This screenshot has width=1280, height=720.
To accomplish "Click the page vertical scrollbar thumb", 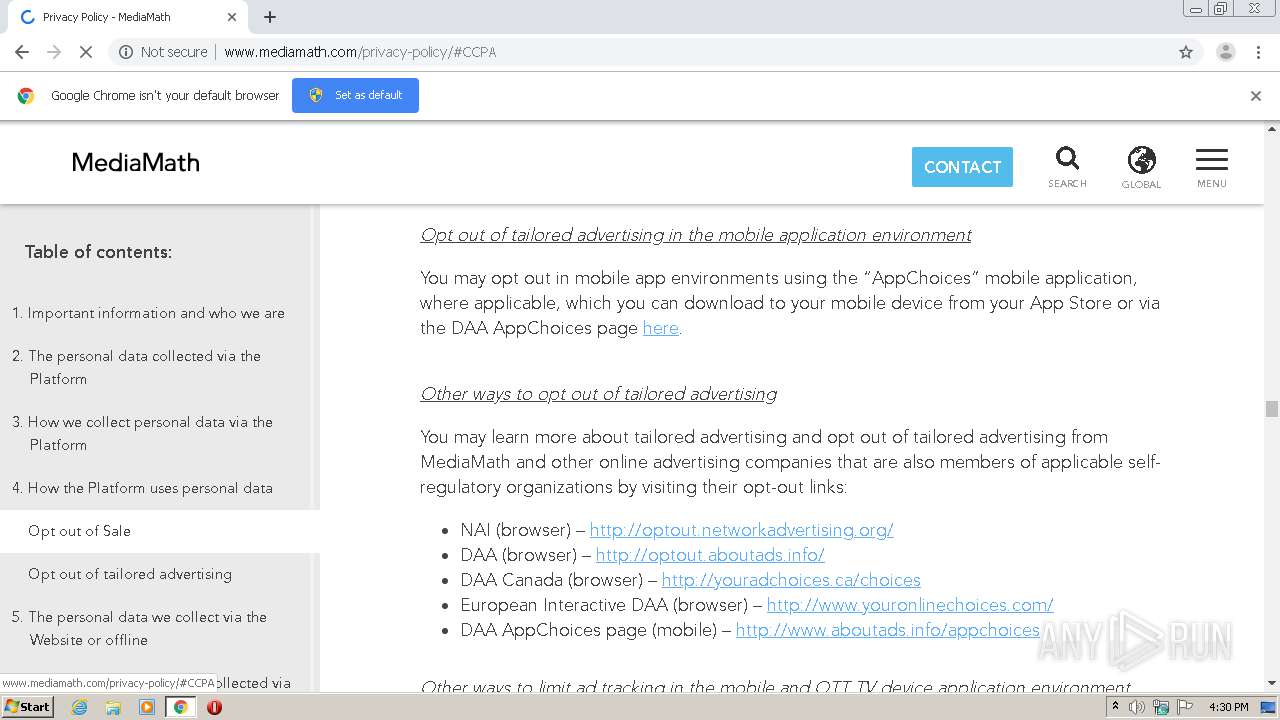I will pyautogui.click(x=1272, y=408).
